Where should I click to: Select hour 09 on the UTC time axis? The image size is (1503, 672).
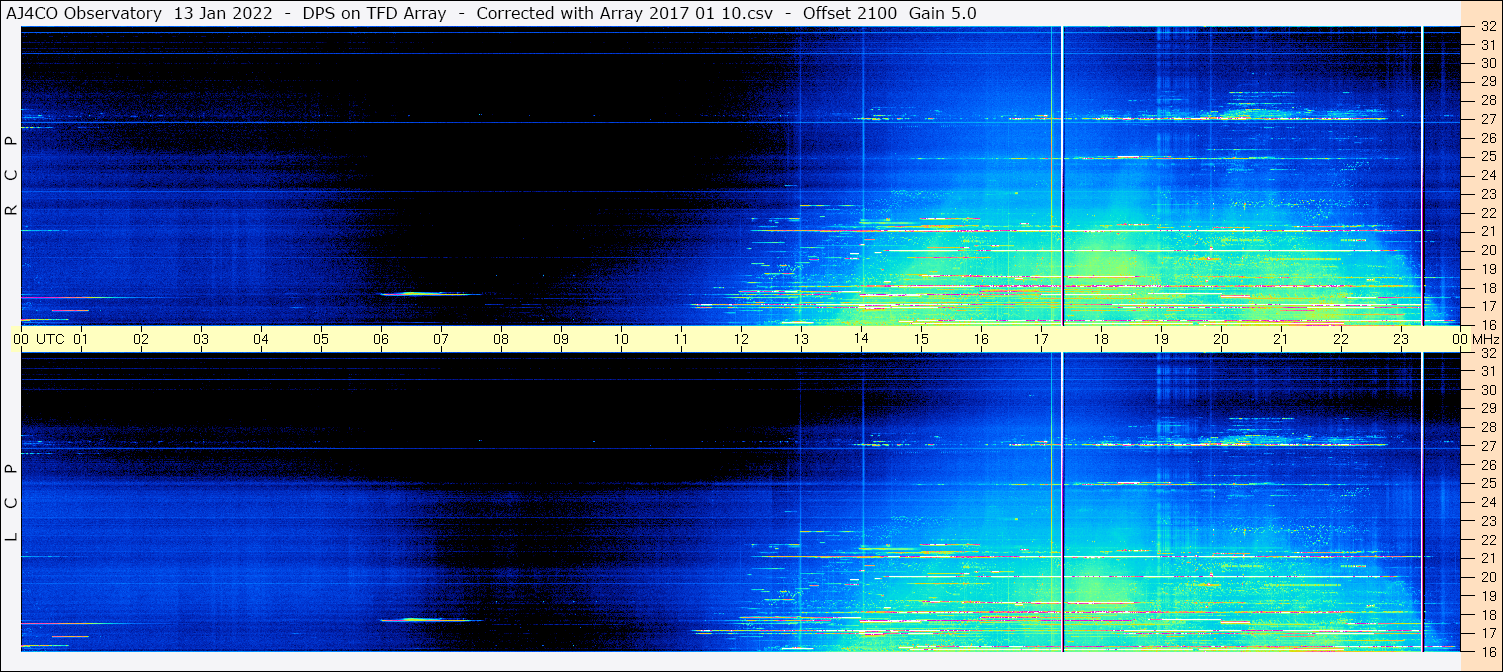pyautogui.click(x=561, y=339)
